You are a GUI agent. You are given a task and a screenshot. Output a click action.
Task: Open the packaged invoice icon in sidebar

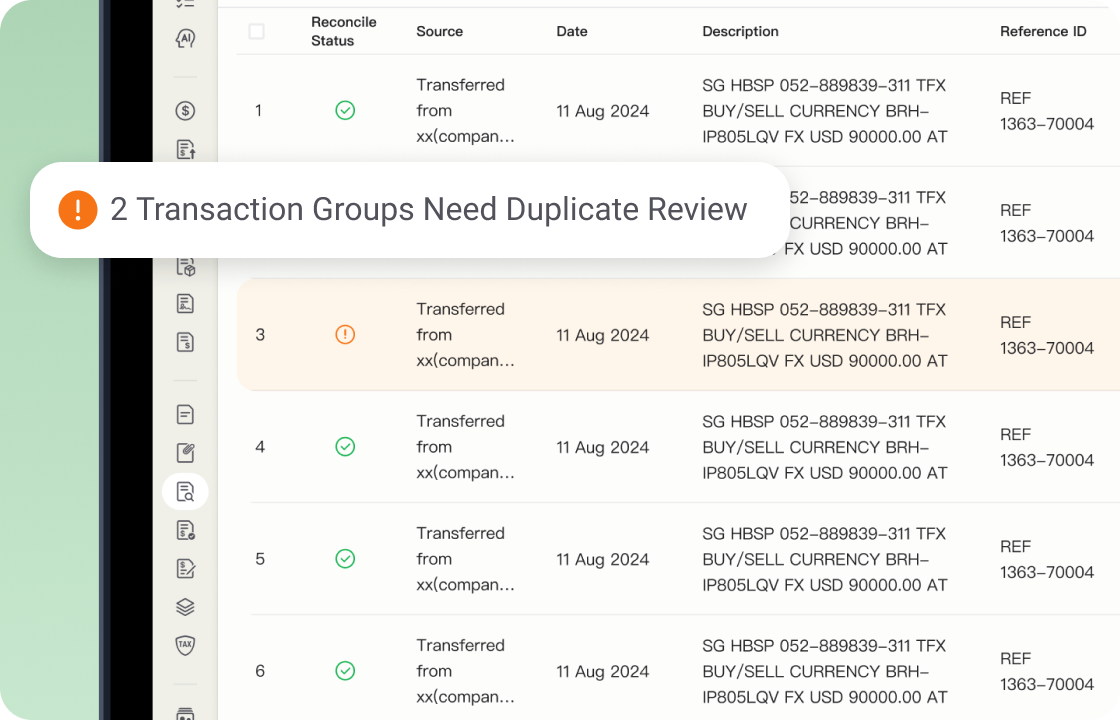point(185,265)
